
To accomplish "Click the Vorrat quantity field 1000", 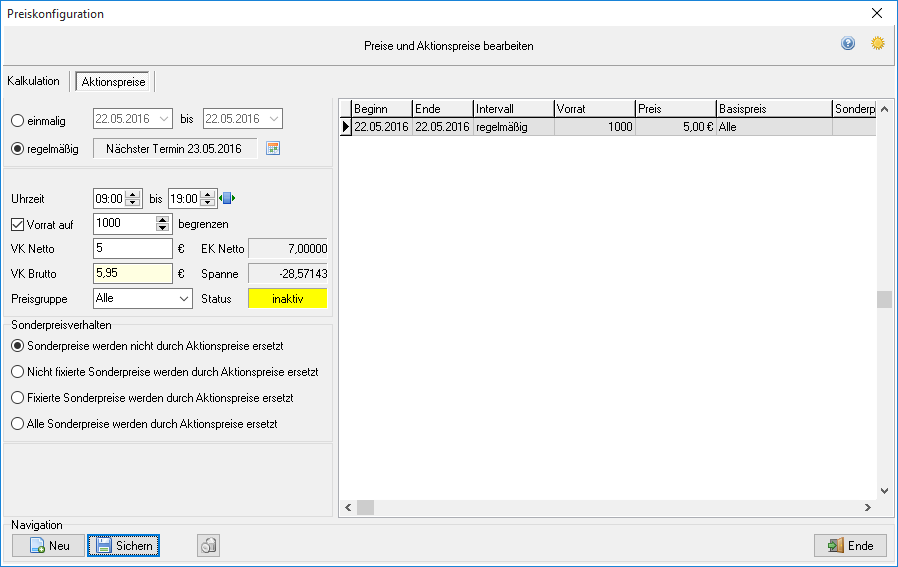I will 125,224.
